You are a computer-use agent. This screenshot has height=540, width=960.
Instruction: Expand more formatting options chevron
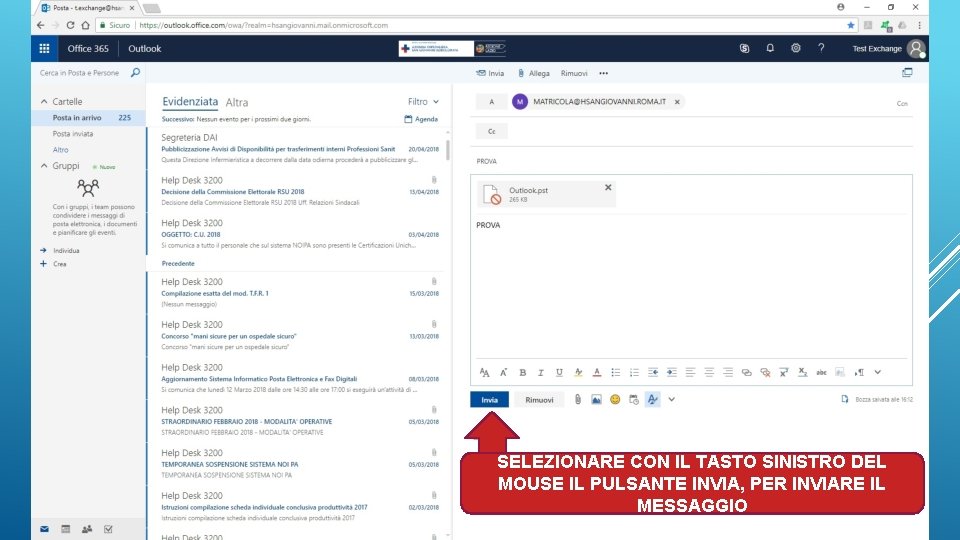877,372
